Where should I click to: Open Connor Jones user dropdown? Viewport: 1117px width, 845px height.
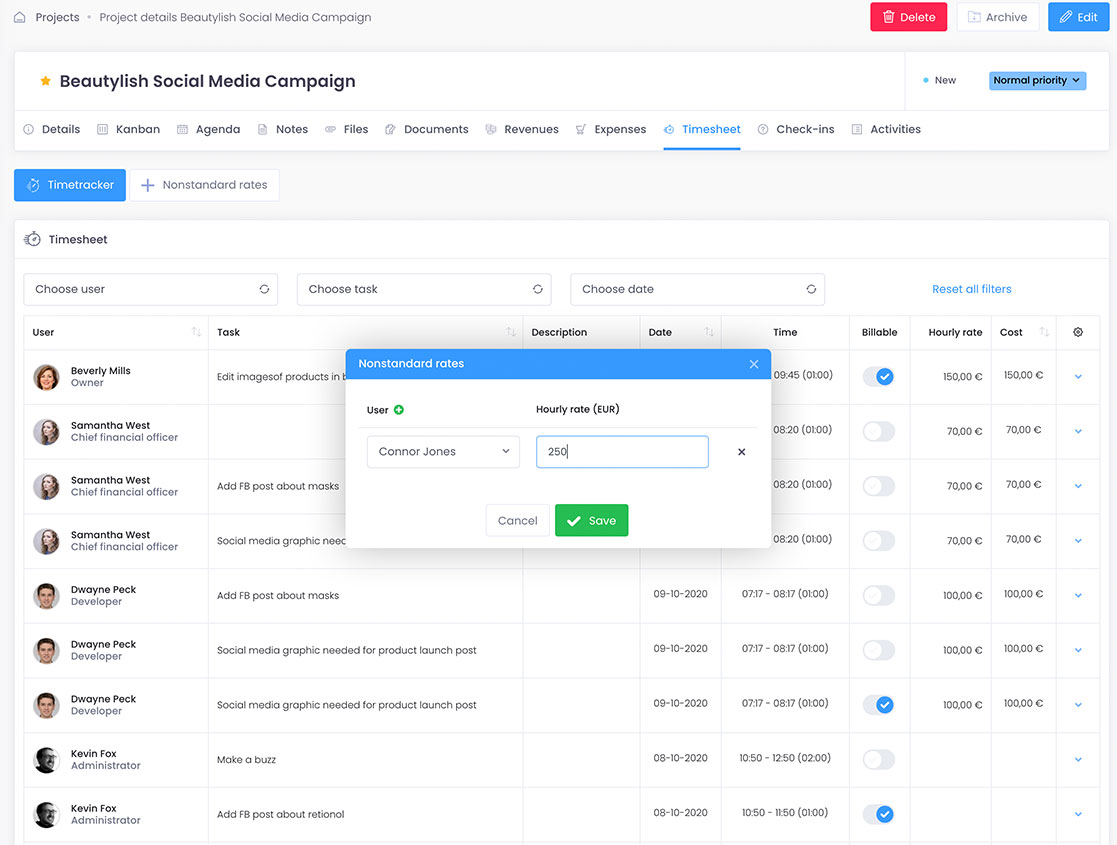443,452
